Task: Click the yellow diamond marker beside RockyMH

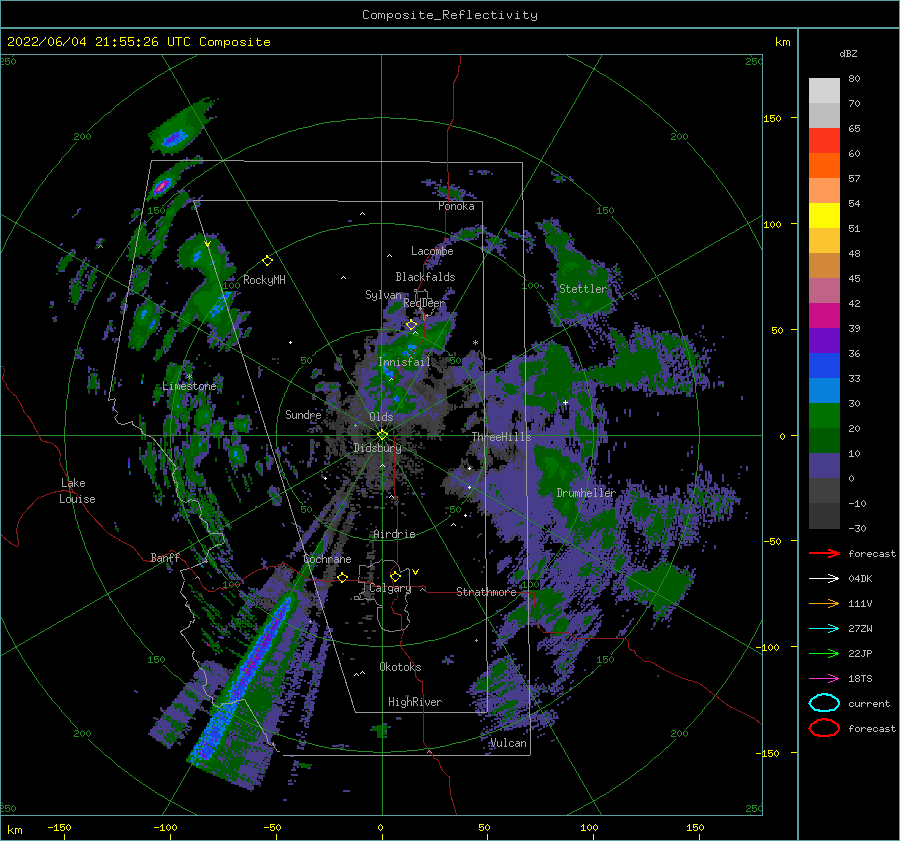Action: pyautogui.click(x=267, y=261)
